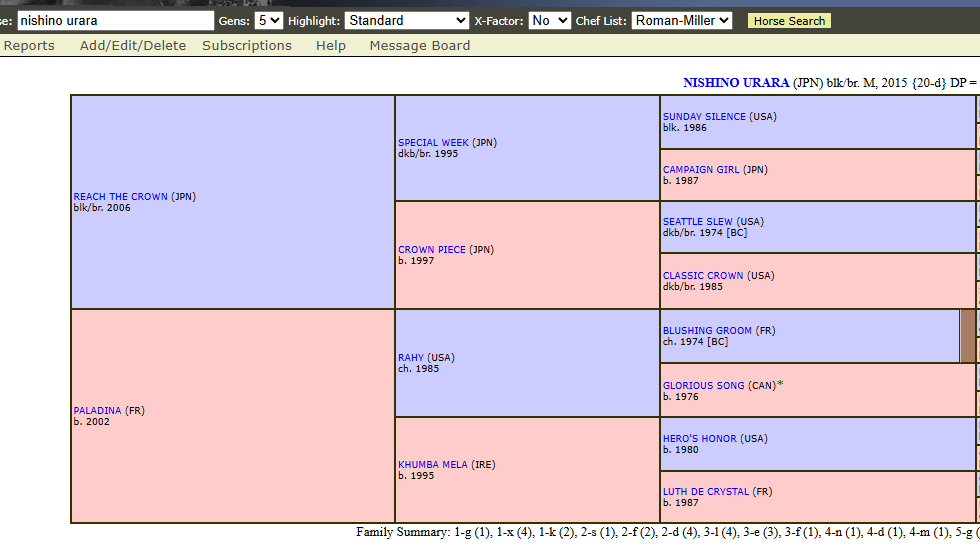Click the 'b. 1997' text under CROWN PIECE

(416, 261)
